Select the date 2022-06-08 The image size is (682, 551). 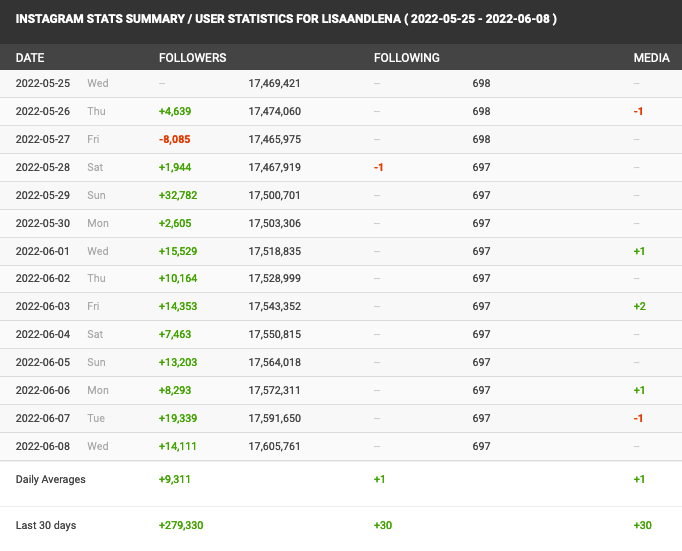click(43, 446)
